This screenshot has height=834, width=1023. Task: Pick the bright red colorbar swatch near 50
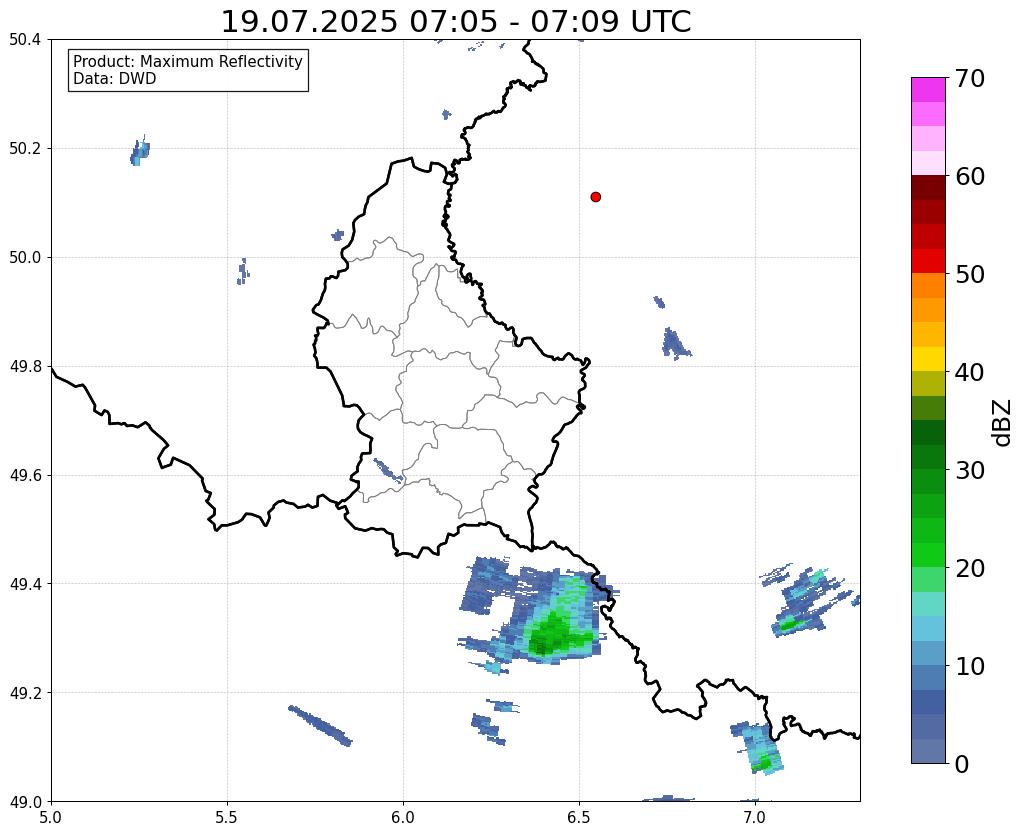[928, 261]
